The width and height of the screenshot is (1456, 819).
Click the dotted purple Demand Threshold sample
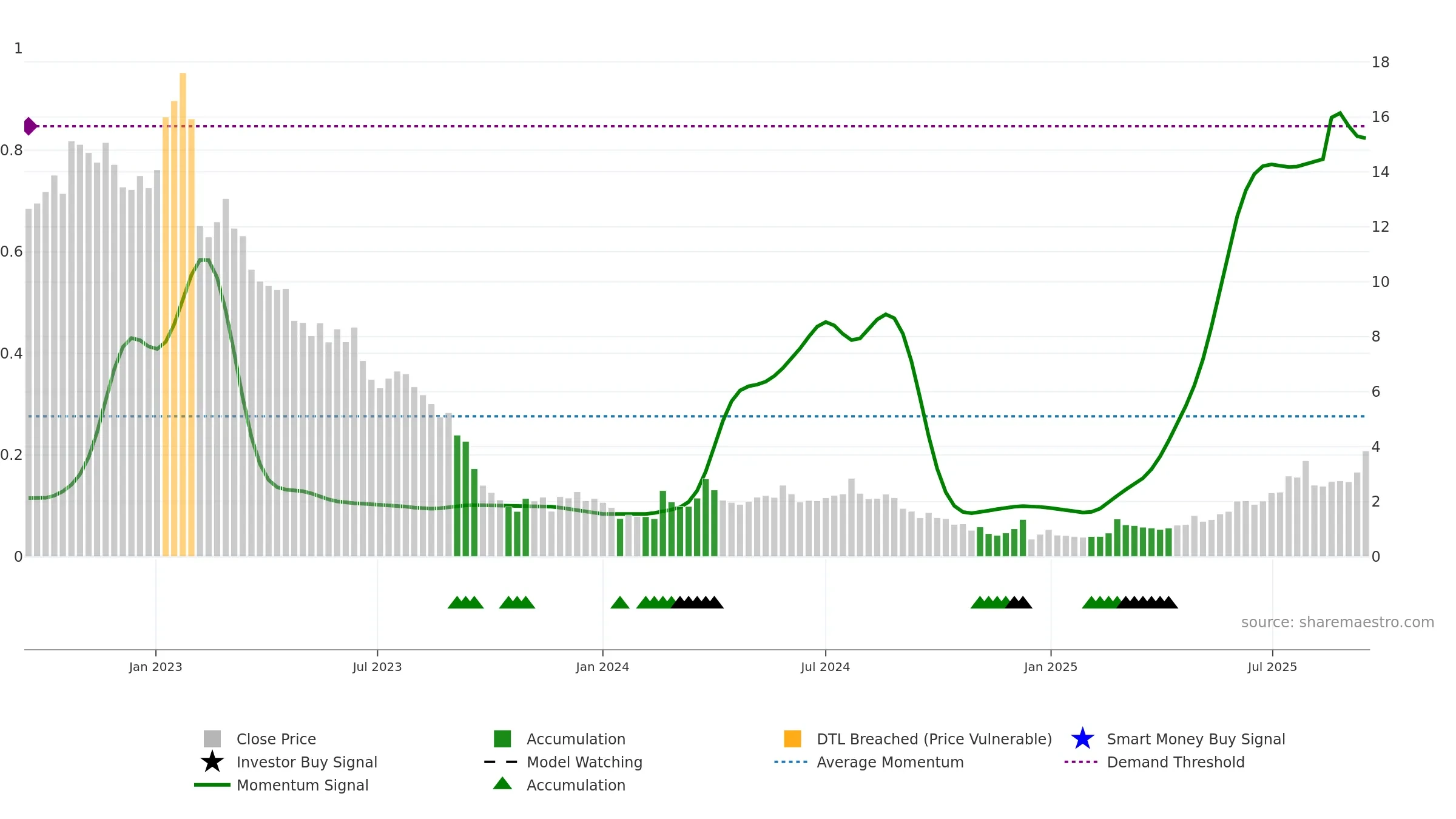pyautogui.click(x=1081, y=762)
